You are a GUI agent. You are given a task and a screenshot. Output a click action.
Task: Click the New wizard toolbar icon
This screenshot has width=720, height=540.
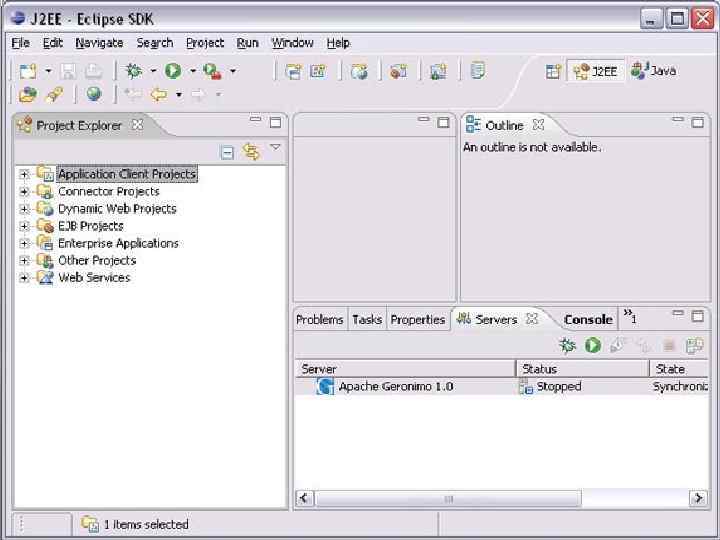pos(28,71)
